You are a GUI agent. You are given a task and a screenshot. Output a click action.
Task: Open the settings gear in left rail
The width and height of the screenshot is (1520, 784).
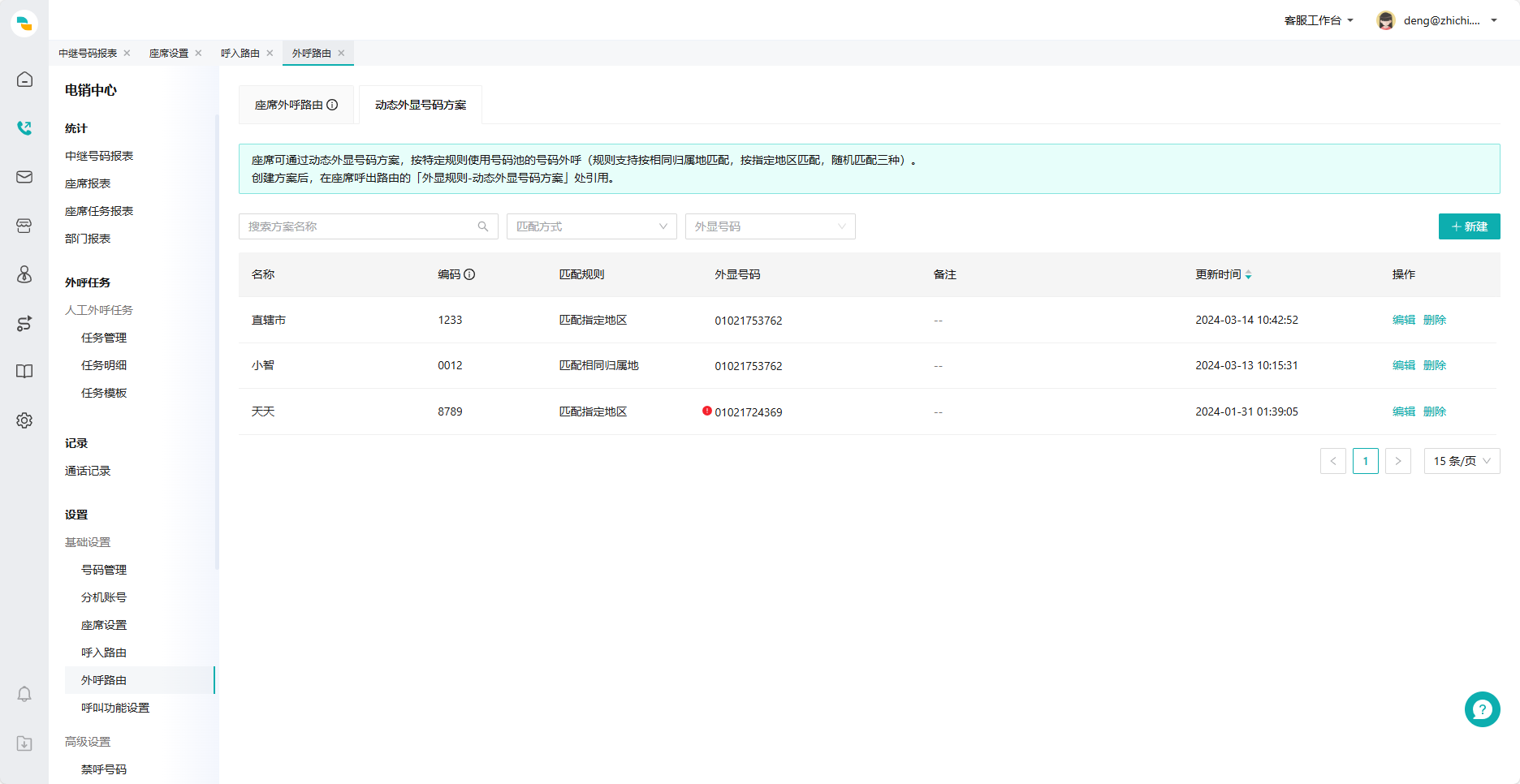pos(24,420)
